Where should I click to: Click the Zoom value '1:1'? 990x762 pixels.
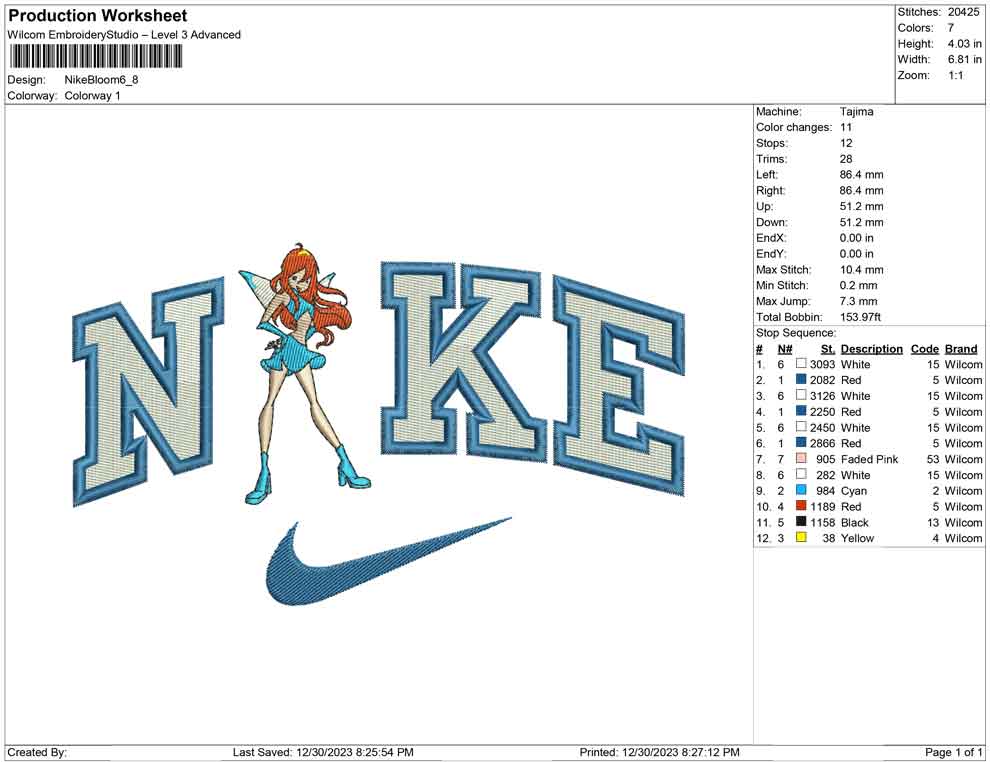[955, 75]
